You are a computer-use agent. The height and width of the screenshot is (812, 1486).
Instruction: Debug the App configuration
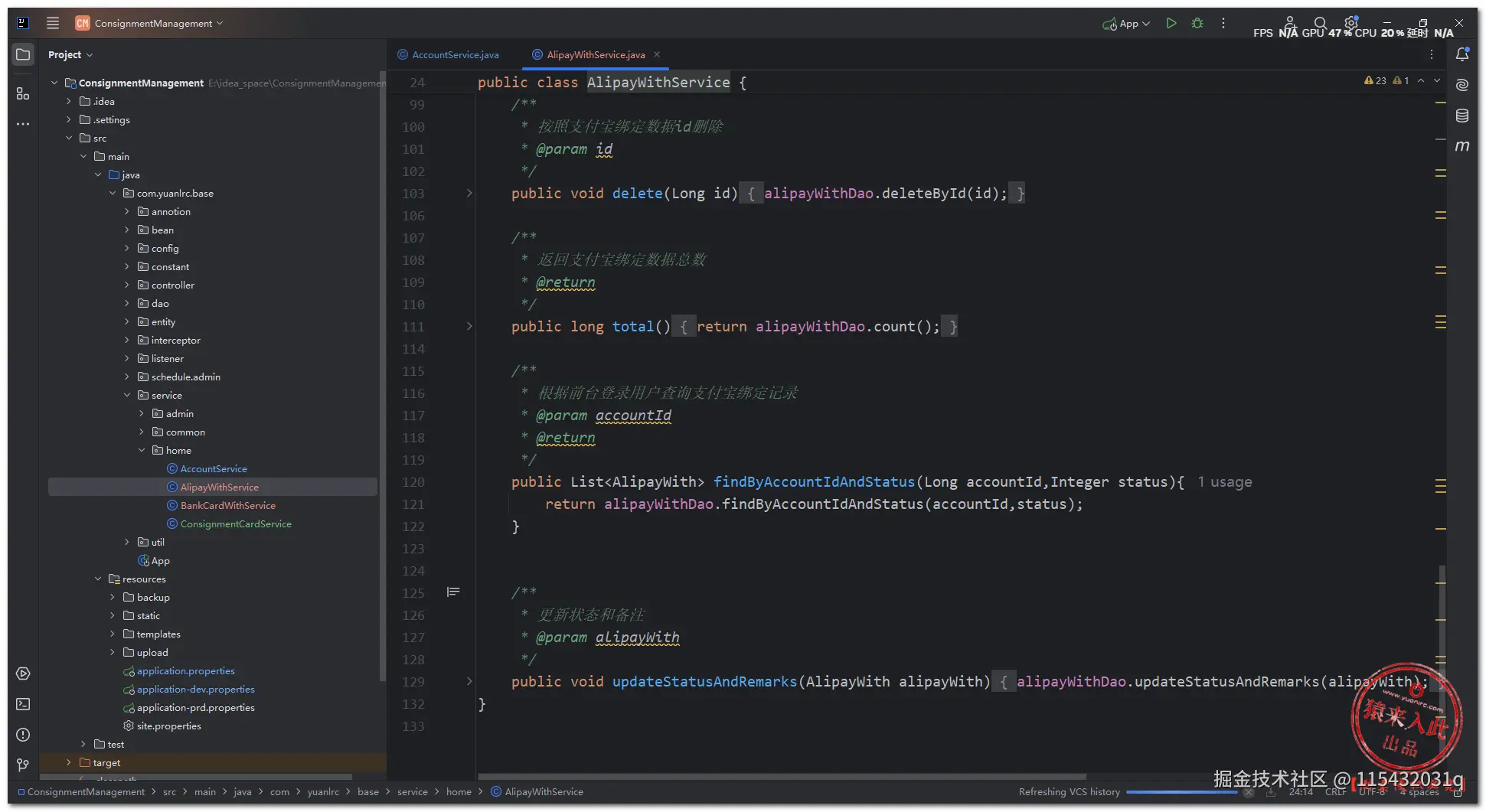pos(1197,23)
